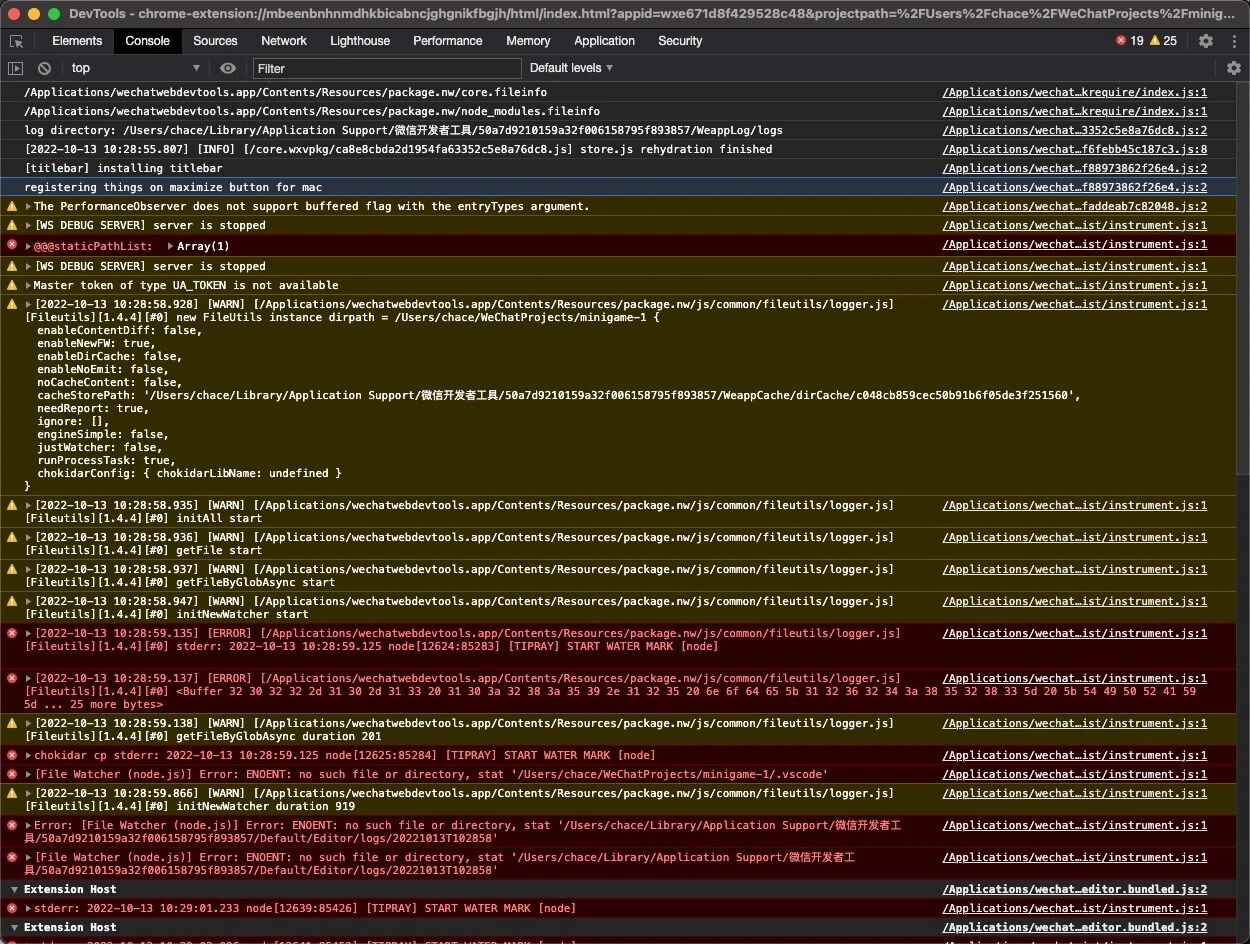This screenshot has width=1250, height=944.
Task: Click the red error count badge 19
Action: [x=1129, y=41]
